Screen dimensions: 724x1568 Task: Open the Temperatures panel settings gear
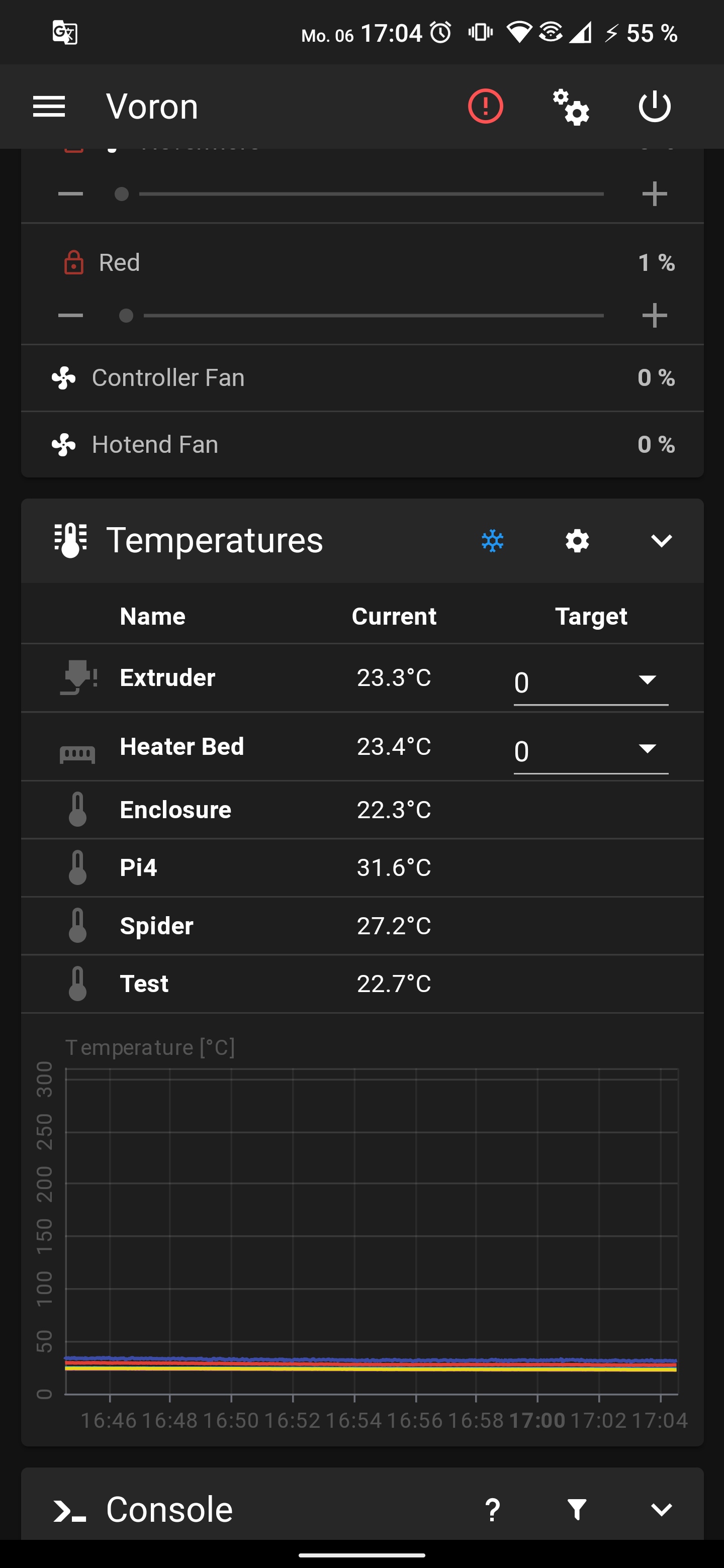tap(576, 540)
